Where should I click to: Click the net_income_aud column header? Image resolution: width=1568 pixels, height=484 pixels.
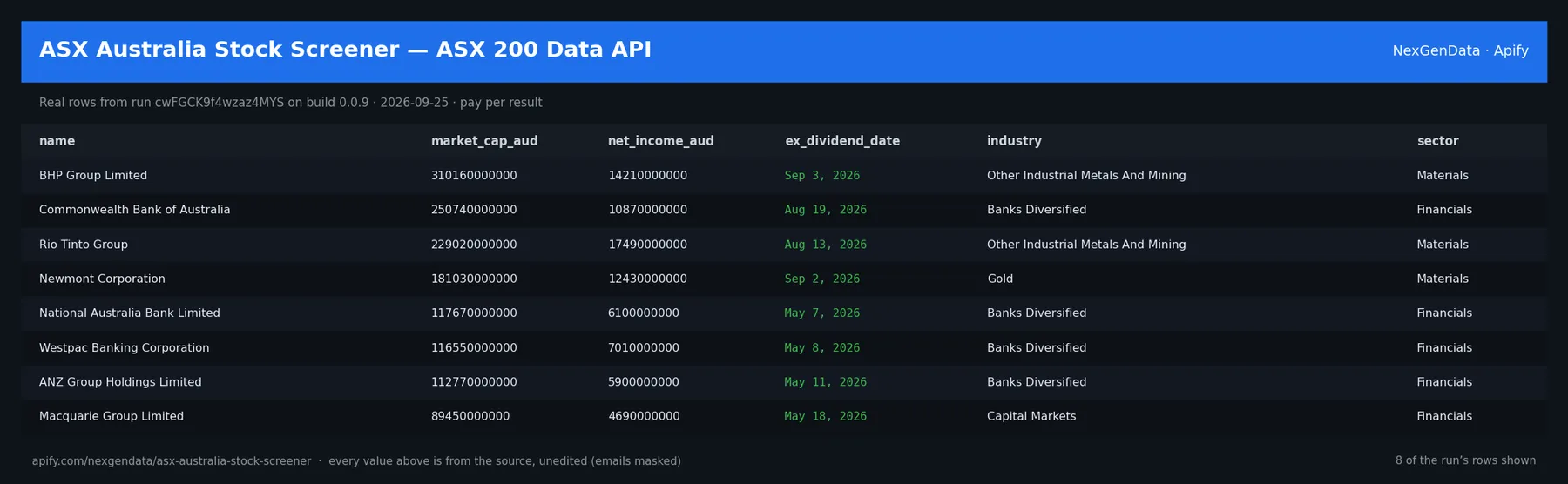click(660, 141)
